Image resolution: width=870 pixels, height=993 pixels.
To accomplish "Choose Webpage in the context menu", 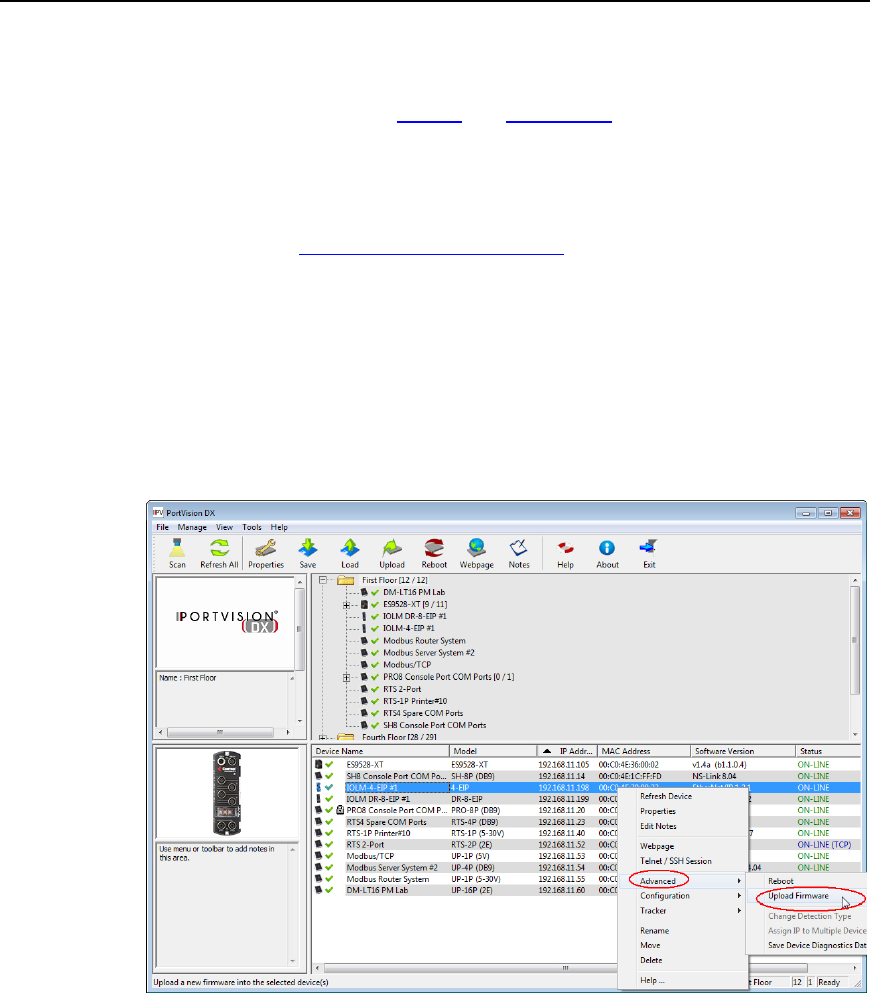I will click(x=683, y=846).
